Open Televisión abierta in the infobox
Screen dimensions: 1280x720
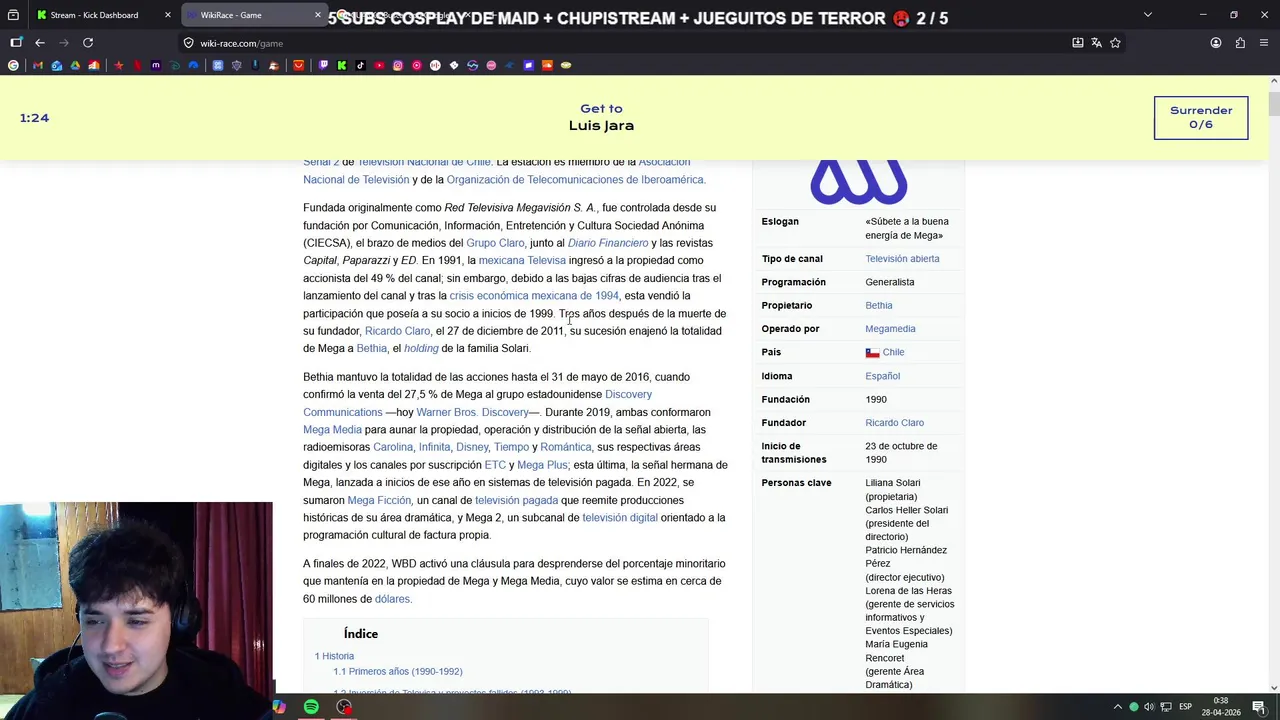click(902, 259)
